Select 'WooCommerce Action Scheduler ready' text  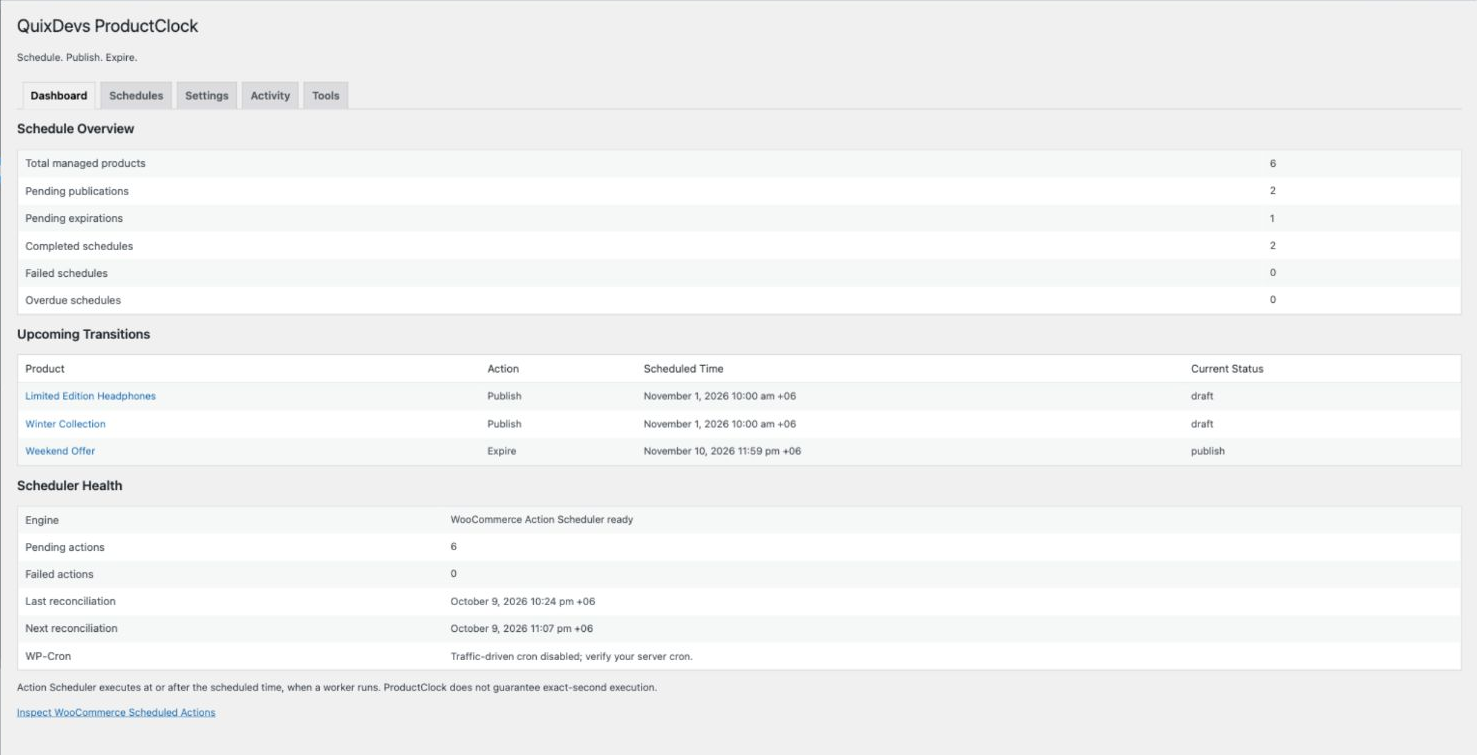(x=542, y=520)
